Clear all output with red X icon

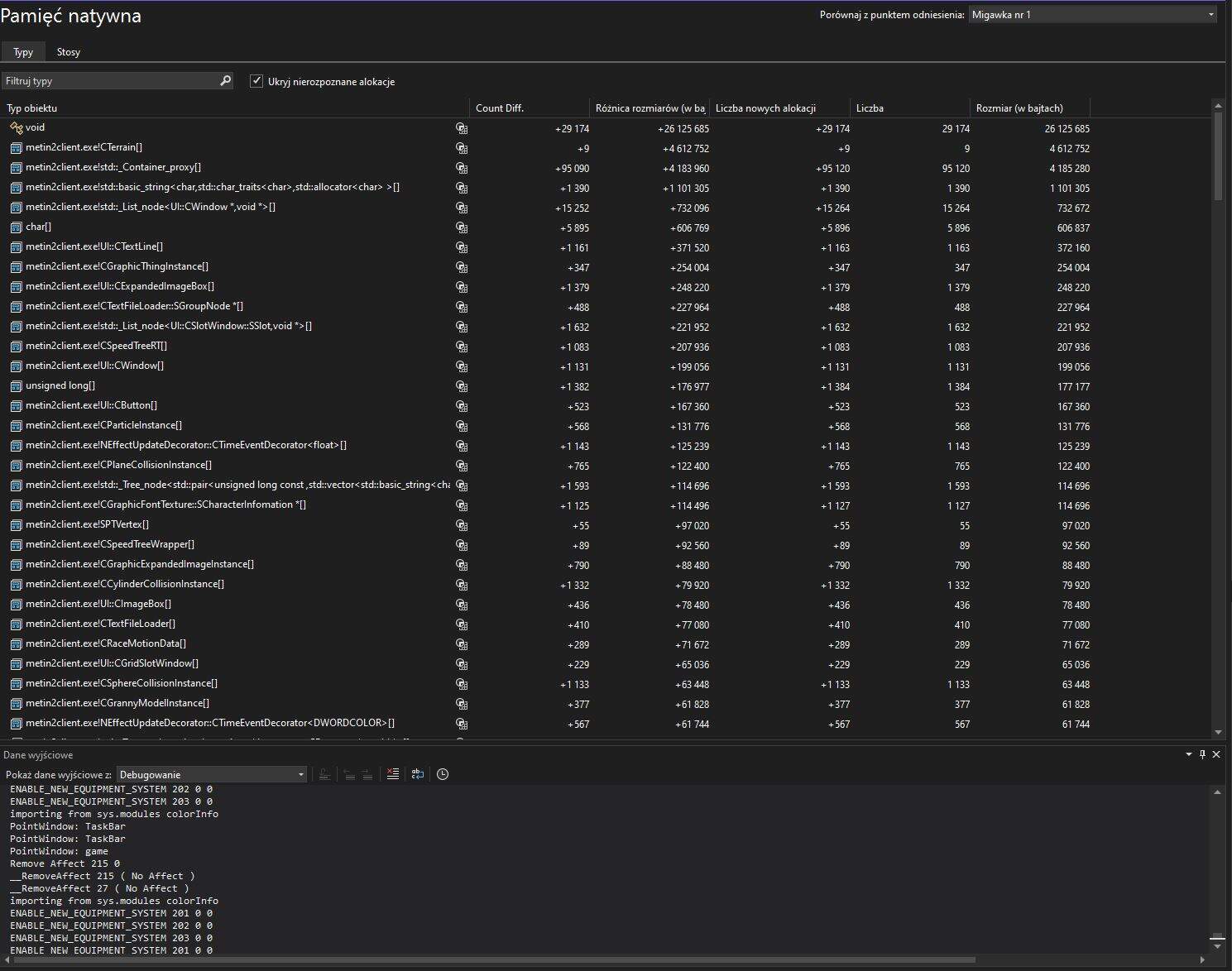(x=393, y=774)
